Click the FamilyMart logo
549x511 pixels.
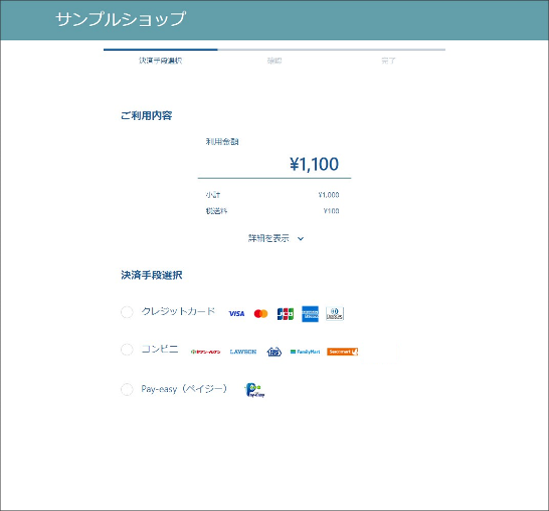pyautogui.click(x=305, y=352)
